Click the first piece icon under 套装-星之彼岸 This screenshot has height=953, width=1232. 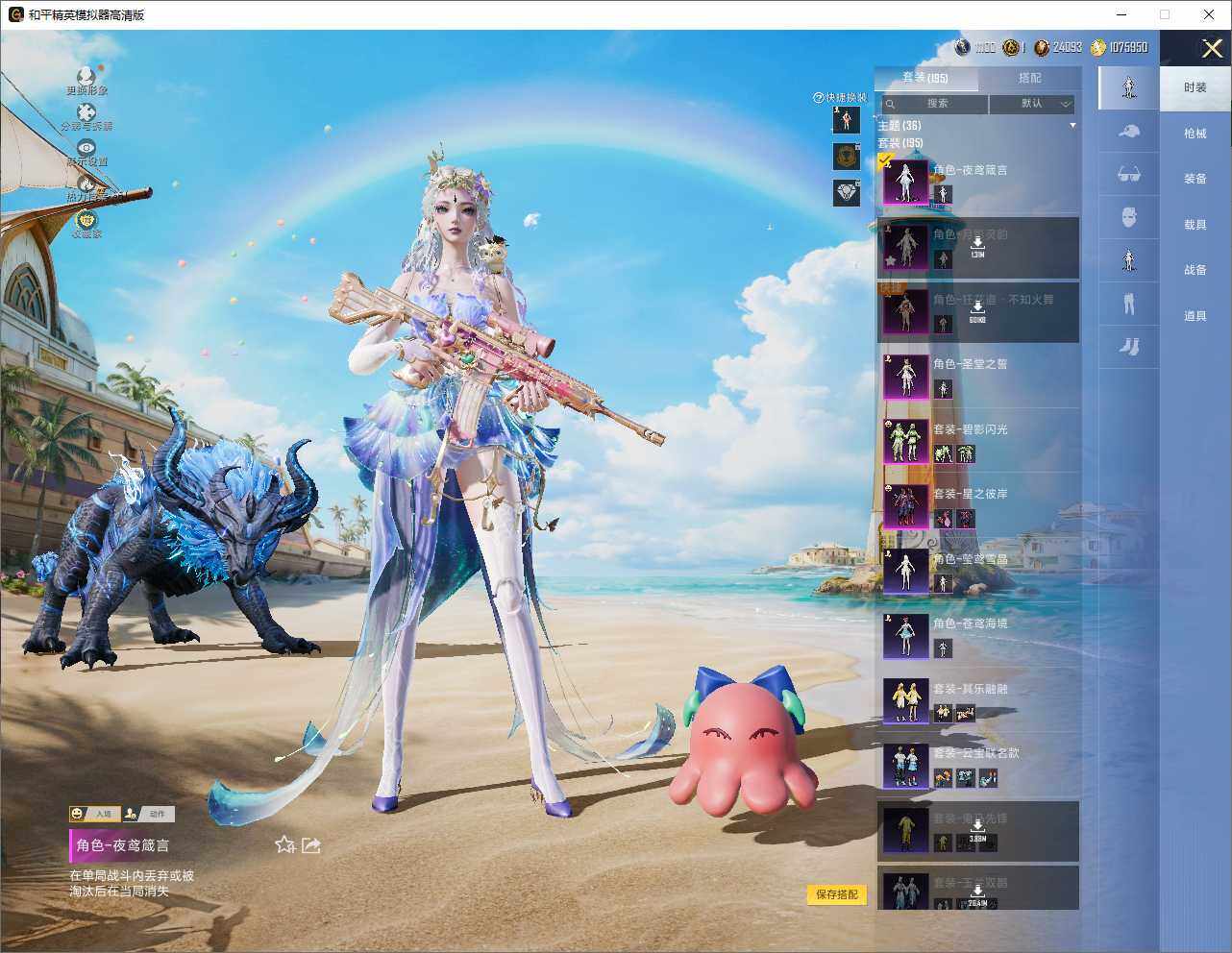943,520
